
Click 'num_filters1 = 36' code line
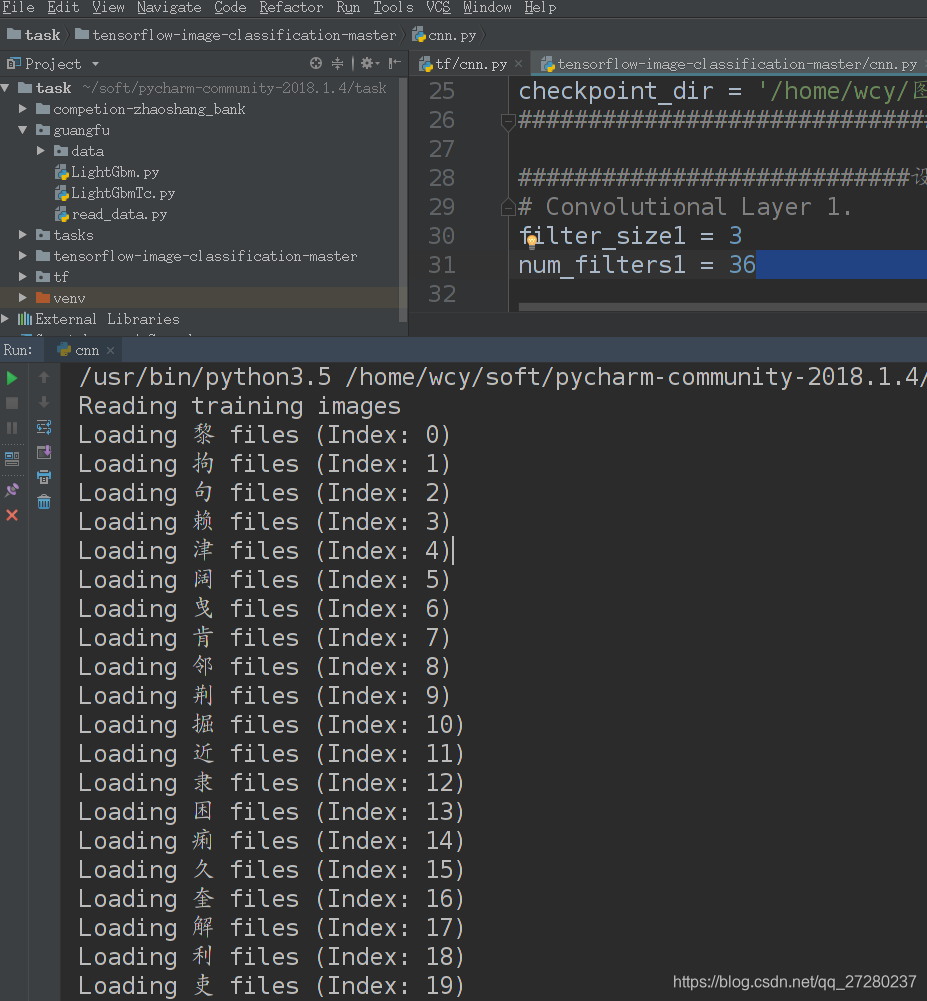point(637,264)
